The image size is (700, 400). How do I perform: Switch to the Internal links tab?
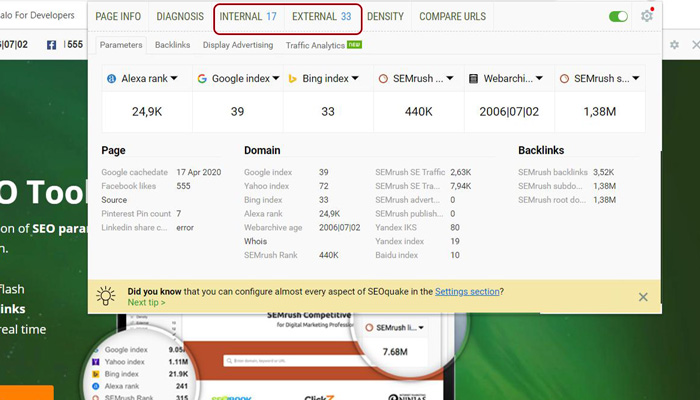pyautogui.click(x=248, y=17)
